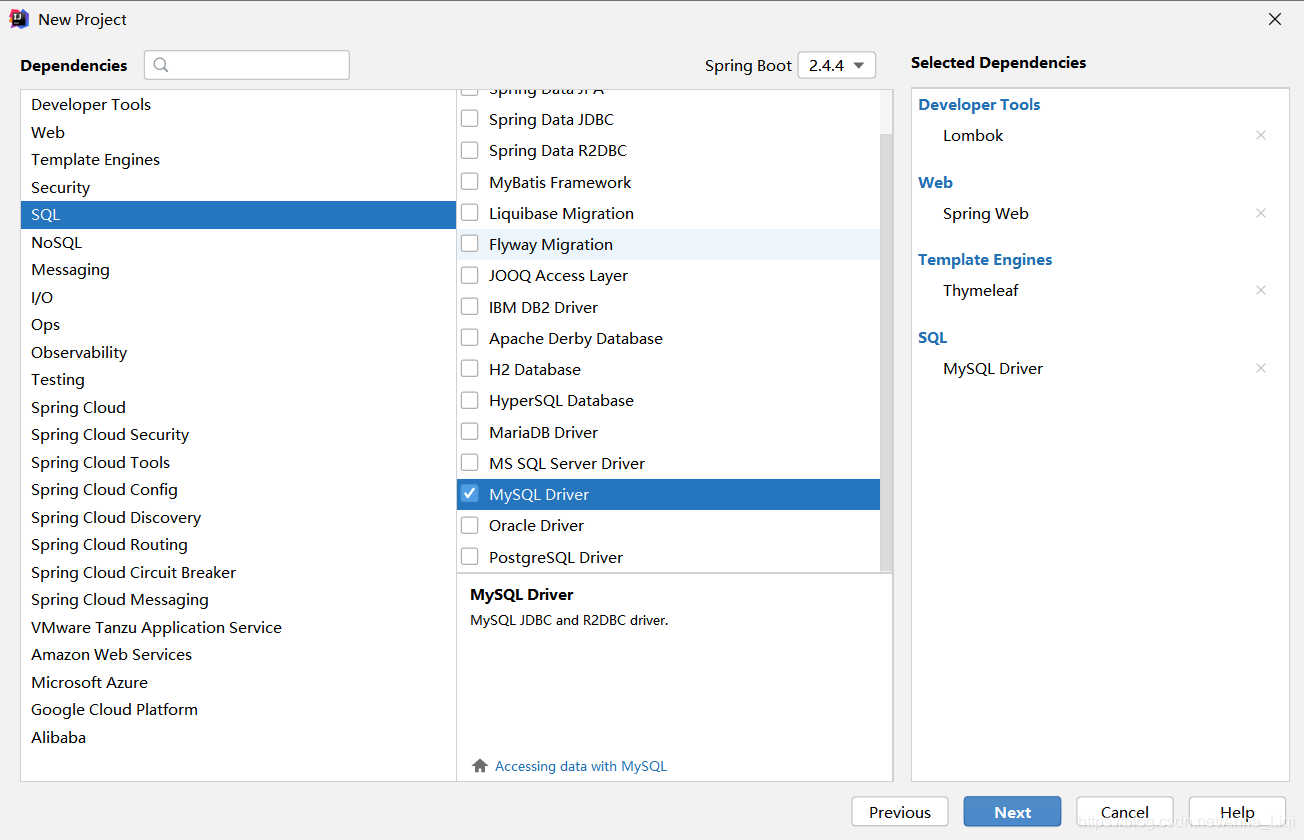Enable Apache Derby Database checkbox

[x=469, y=338]
